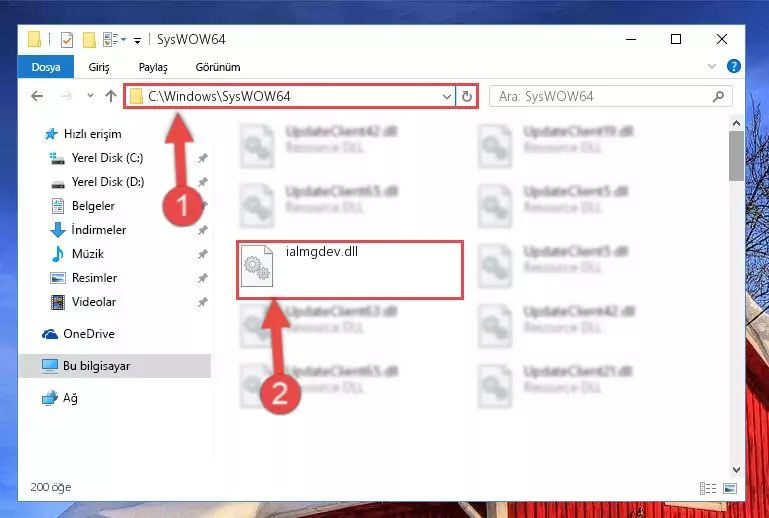Go back with the left arrow button
Screen dimensions: 769x518
(x=37, y=96)
